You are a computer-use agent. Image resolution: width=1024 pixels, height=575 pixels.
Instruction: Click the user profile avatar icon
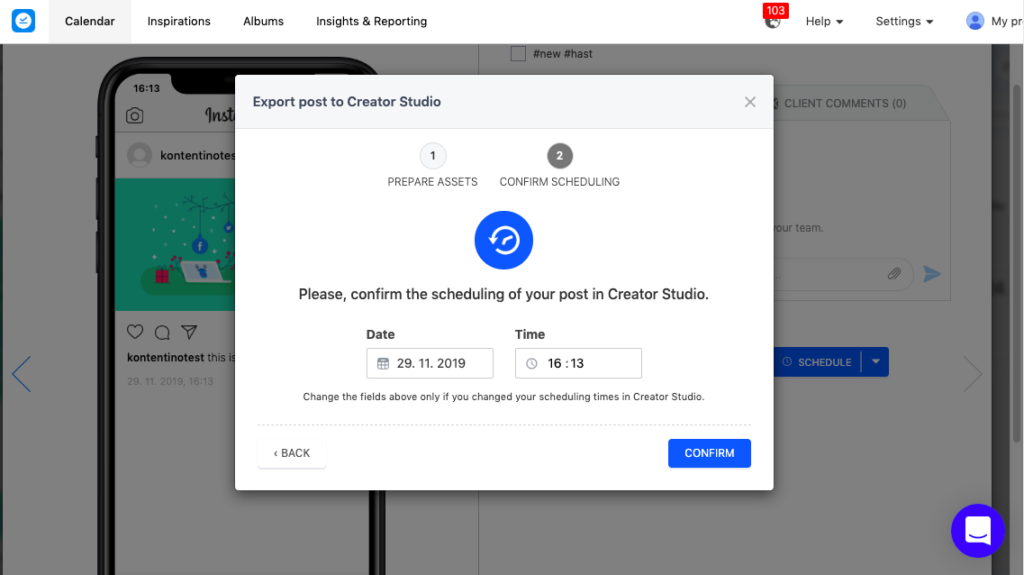click(x=975, y=21)
